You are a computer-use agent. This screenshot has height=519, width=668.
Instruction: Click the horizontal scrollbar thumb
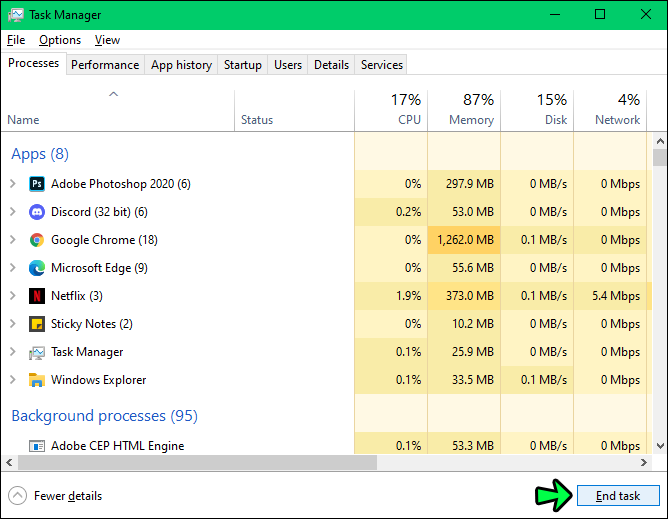pos(197,462)
